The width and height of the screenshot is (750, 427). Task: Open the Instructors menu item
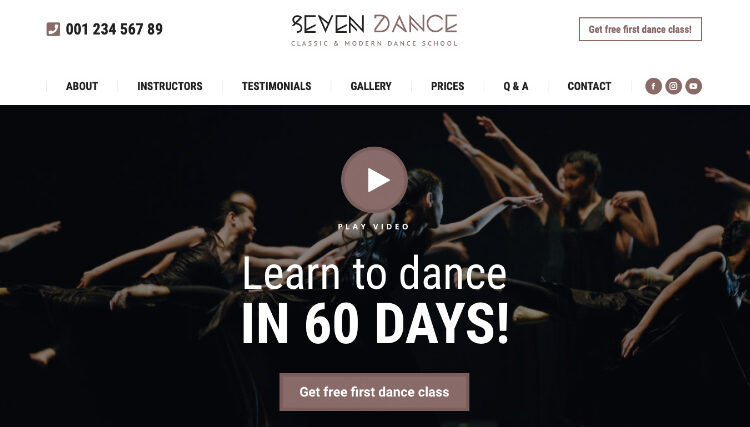170,86
